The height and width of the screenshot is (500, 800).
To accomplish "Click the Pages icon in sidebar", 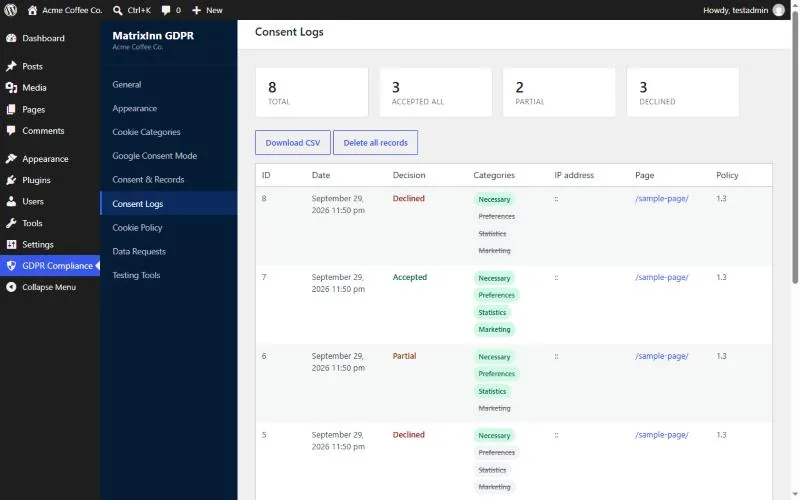I will point(11,109).
